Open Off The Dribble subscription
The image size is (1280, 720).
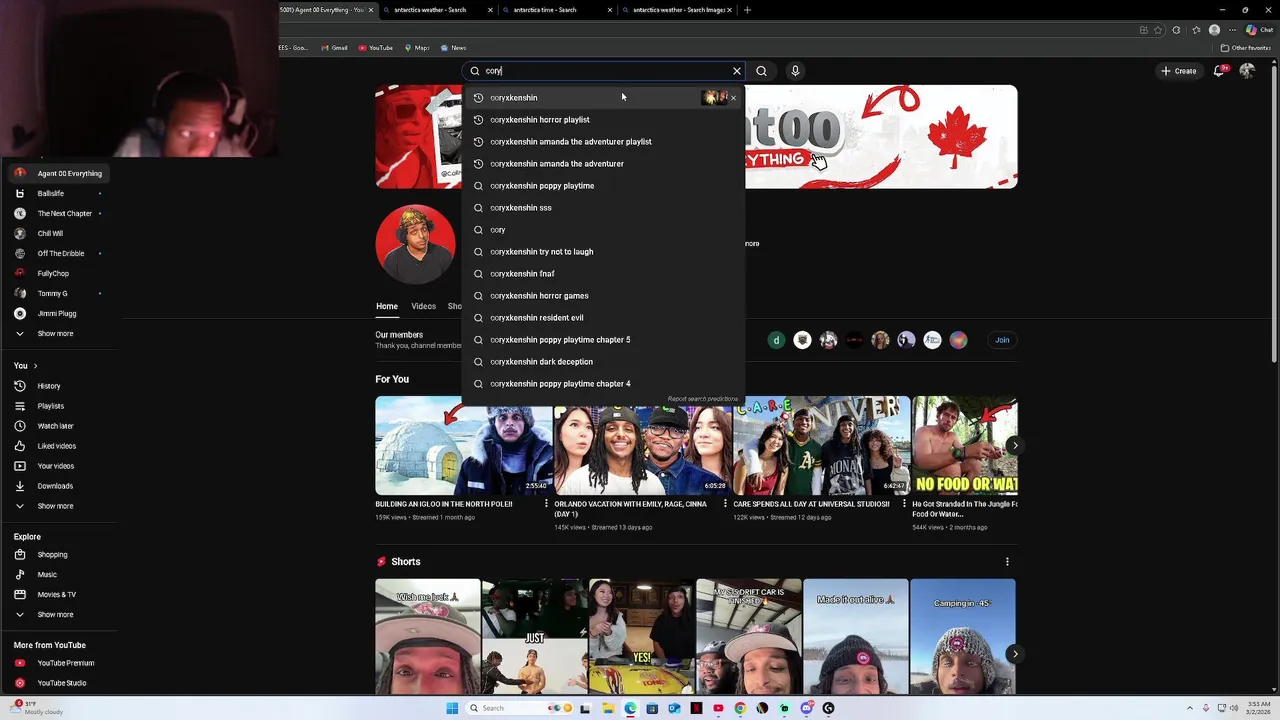(x=60, y=253)
